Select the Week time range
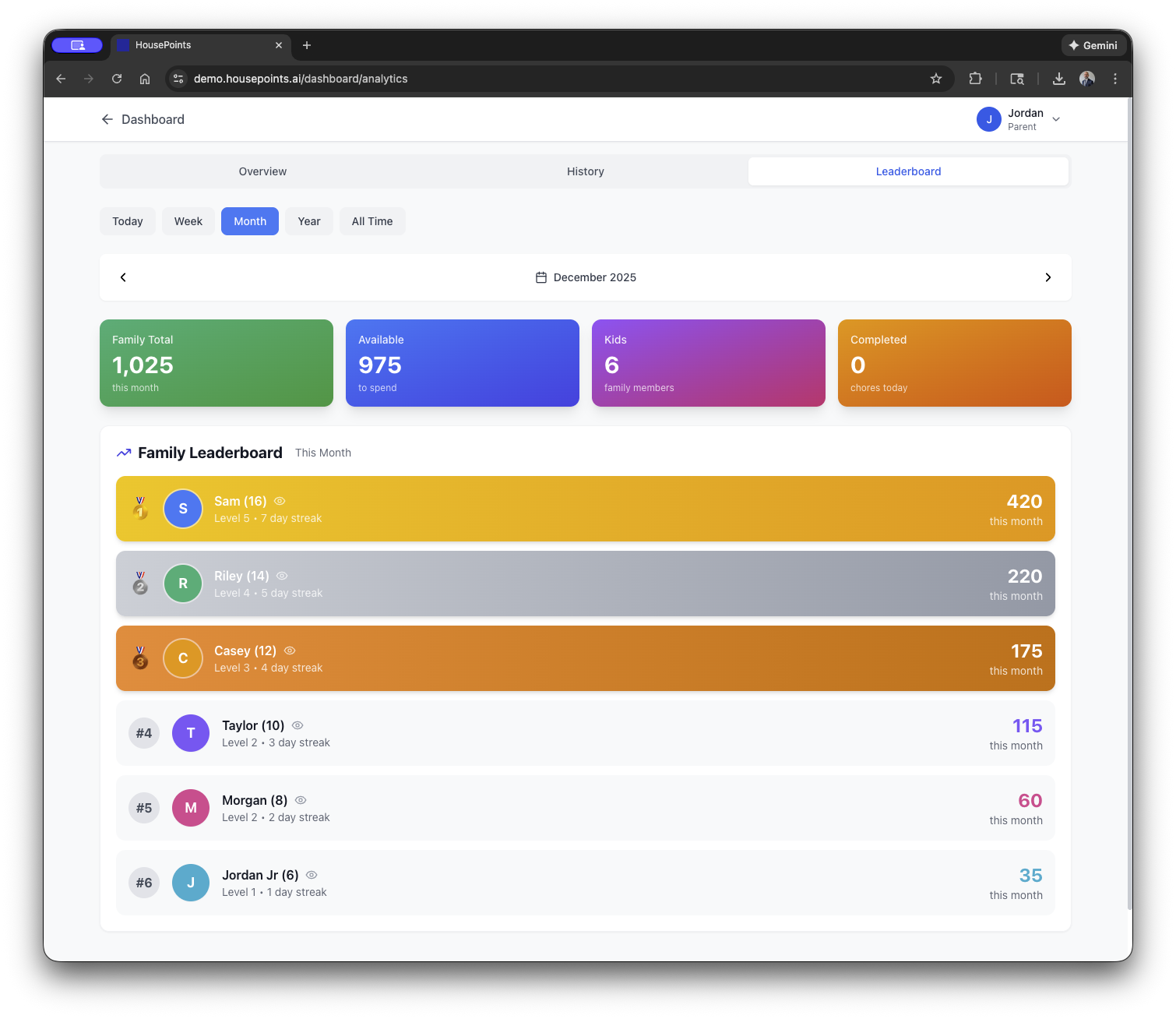 188,221
